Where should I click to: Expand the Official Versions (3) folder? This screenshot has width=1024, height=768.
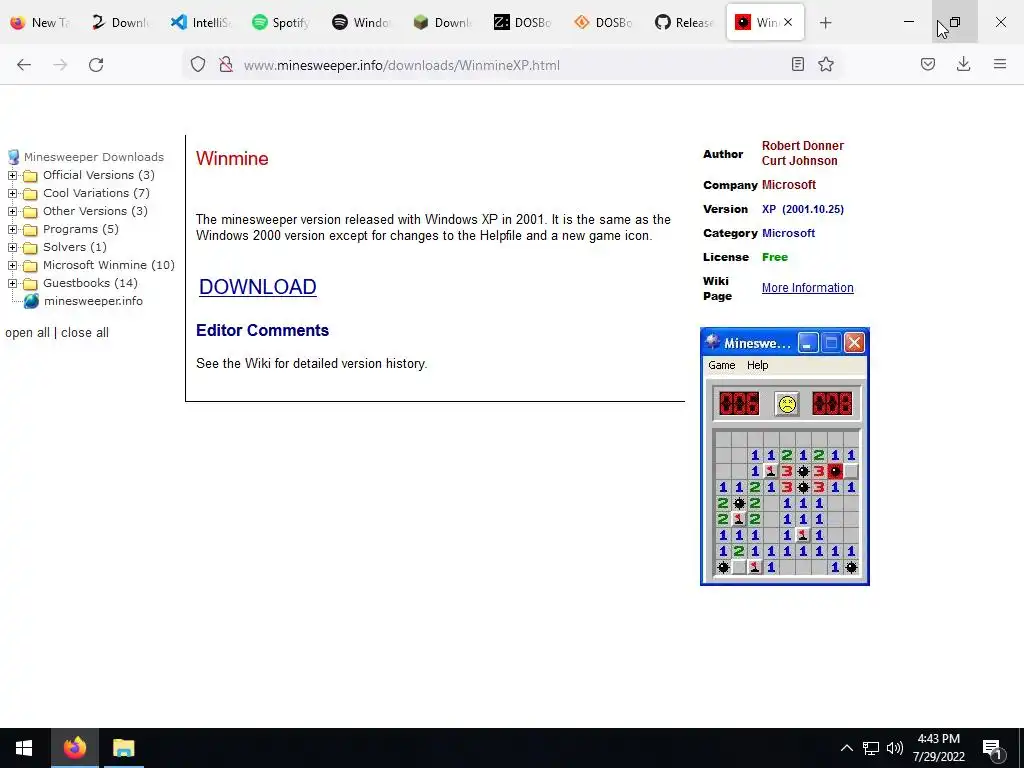coord(12,175)
